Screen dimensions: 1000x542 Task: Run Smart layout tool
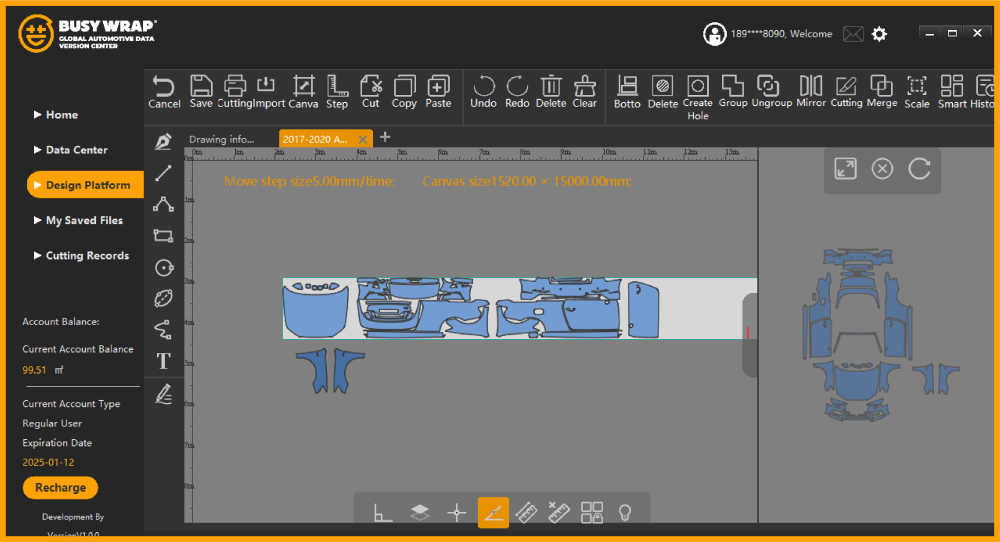[x=952, y=91]
